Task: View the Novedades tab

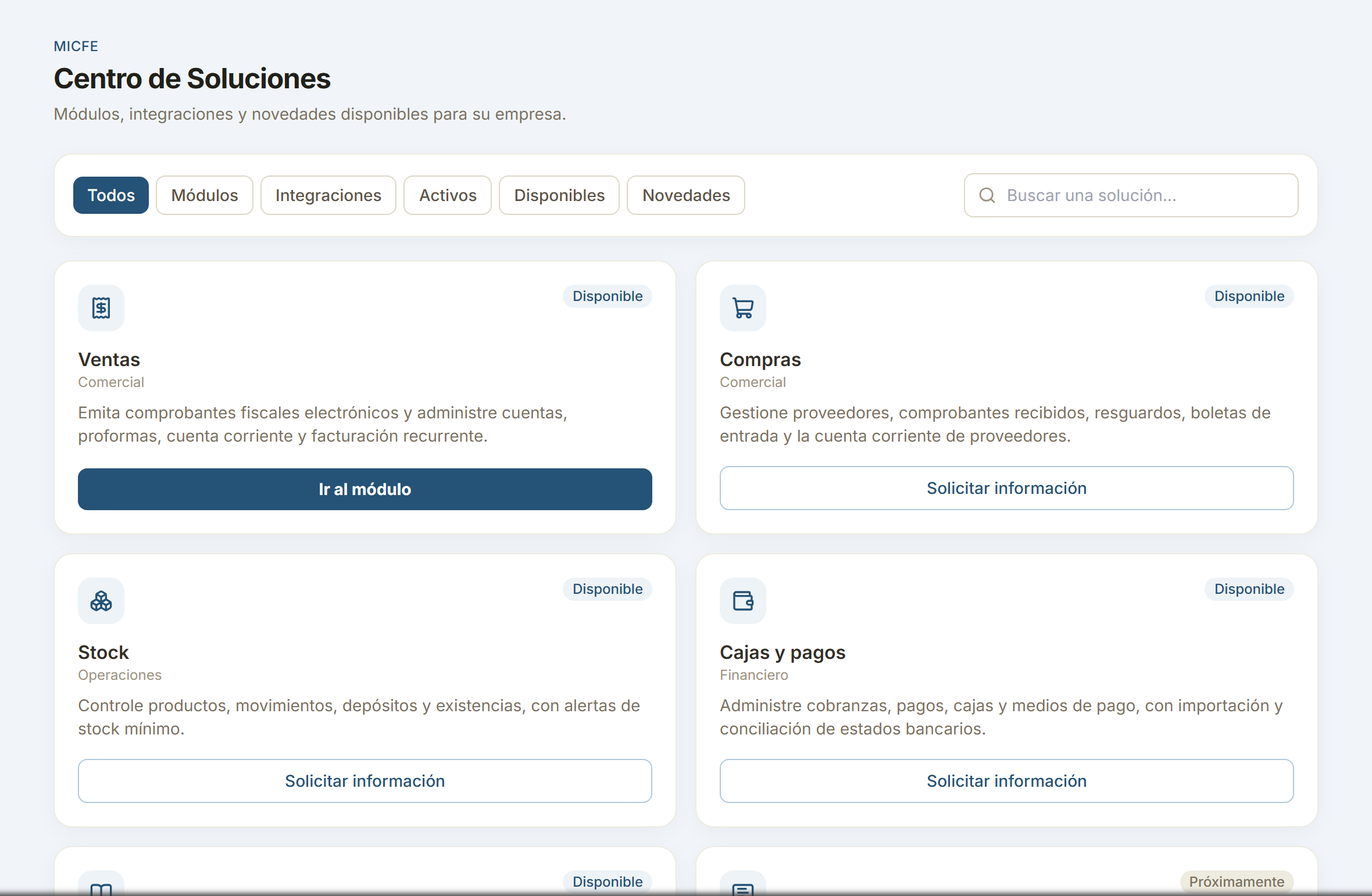Action: click(686, 195)
